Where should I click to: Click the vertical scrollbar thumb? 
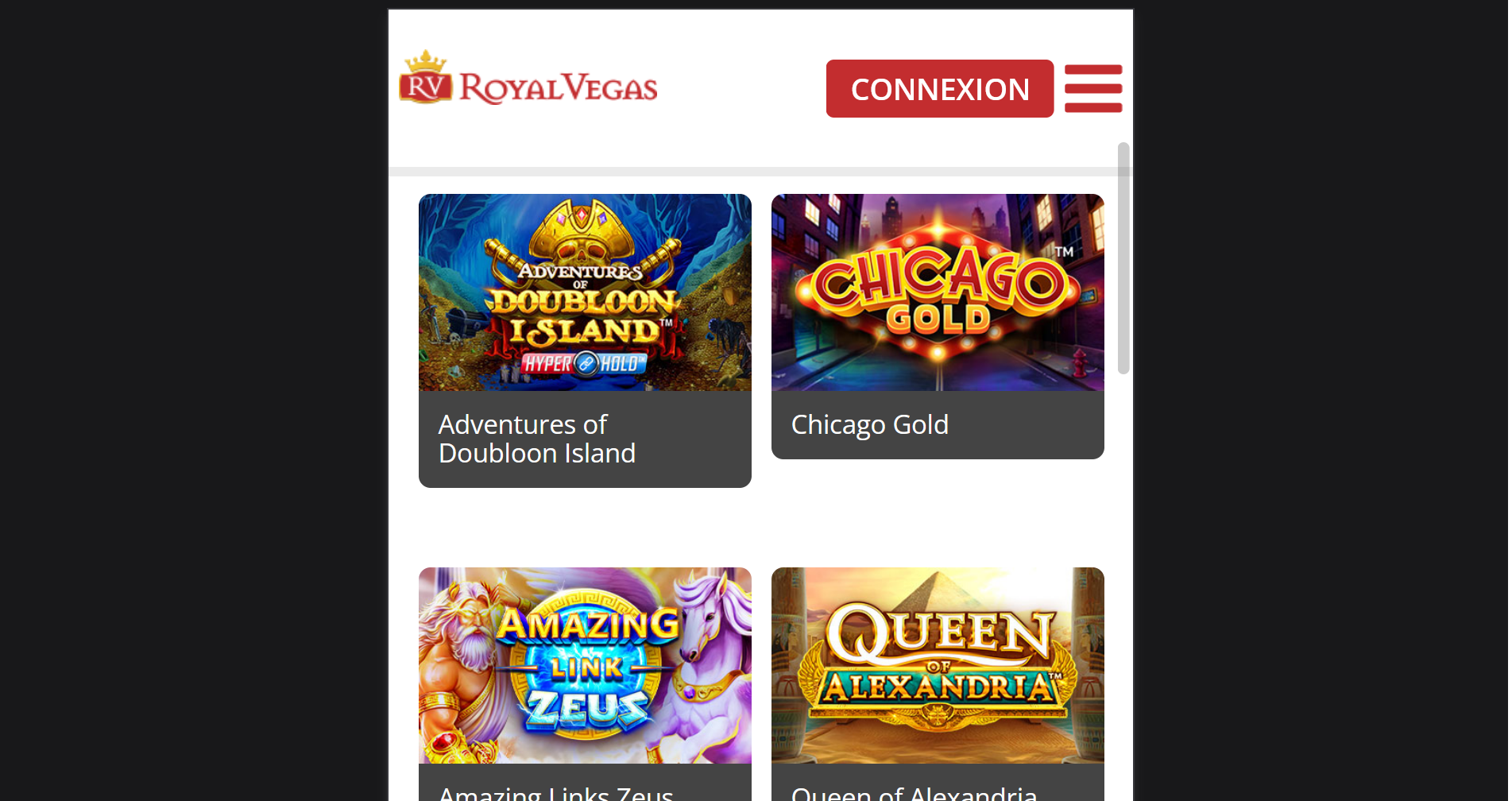tap(1123, 258)
